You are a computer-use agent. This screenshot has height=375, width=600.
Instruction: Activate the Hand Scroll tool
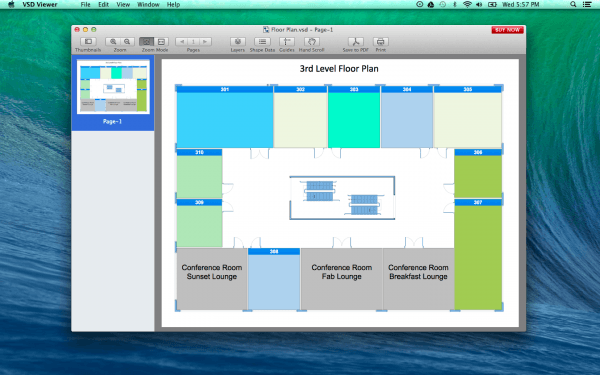tap(311, 42)
